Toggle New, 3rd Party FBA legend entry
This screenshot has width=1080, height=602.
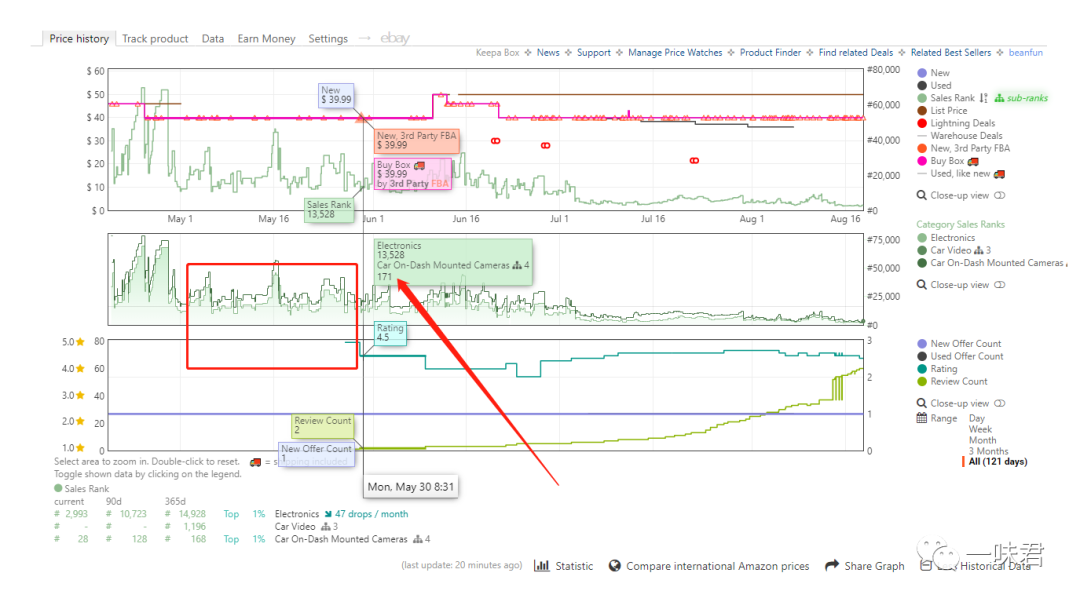(x=964, y=148)
